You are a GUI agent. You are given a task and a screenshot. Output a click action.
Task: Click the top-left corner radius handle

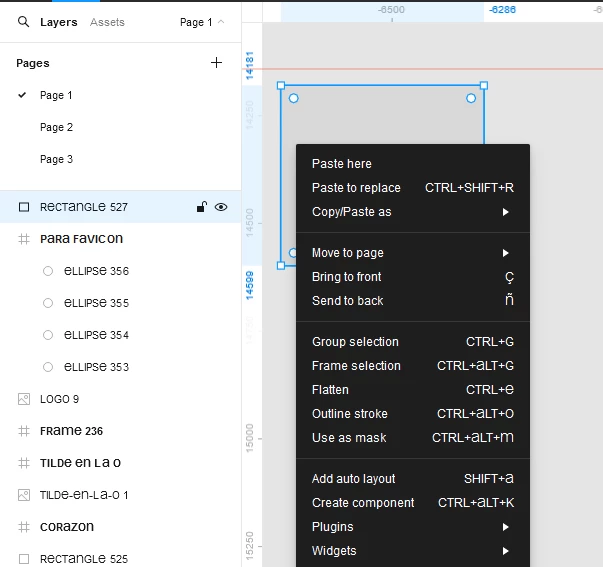tap(293, 98)
